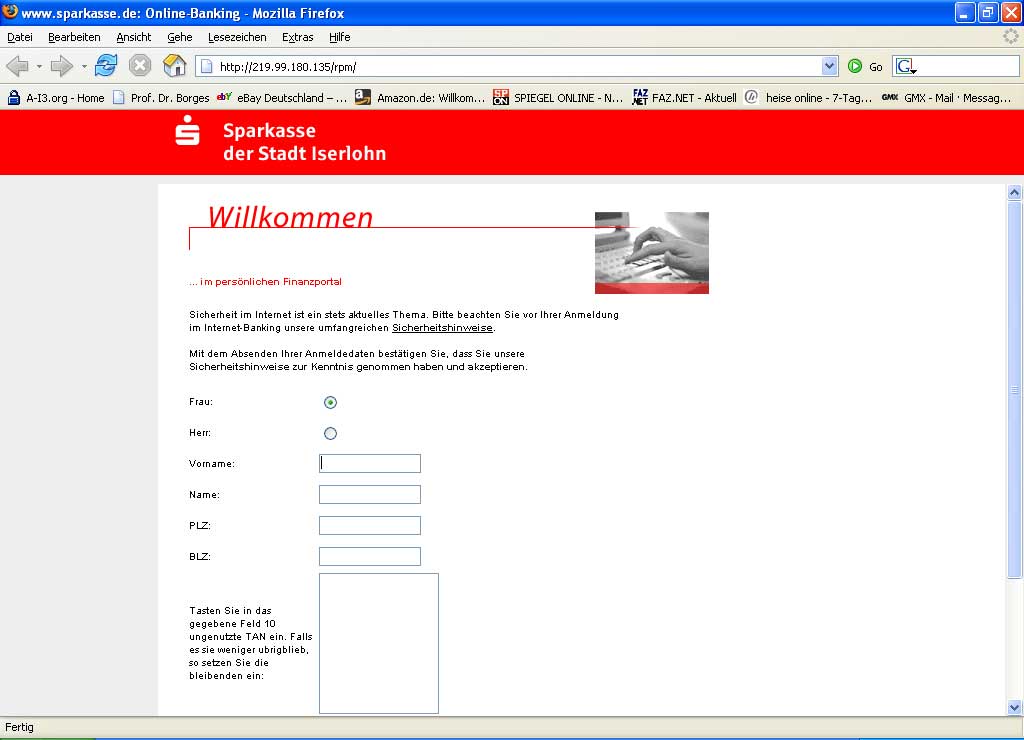Click the page scrollbar down arrow
The height and width of the screenshot is (740, 1024).
pos(1014,707)
